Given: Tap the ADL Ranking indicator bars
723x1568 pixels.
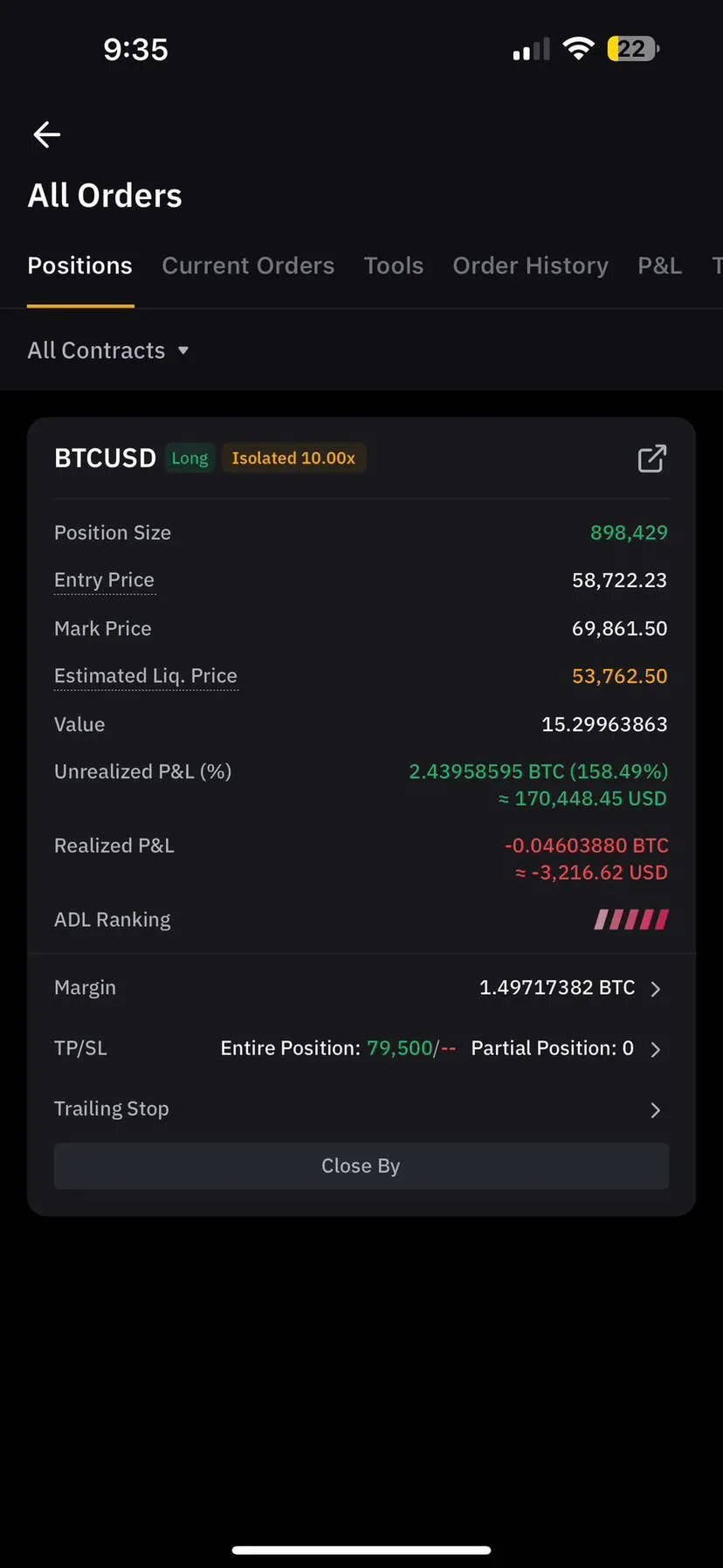Looking at the screenshot, I should (631, 919).
